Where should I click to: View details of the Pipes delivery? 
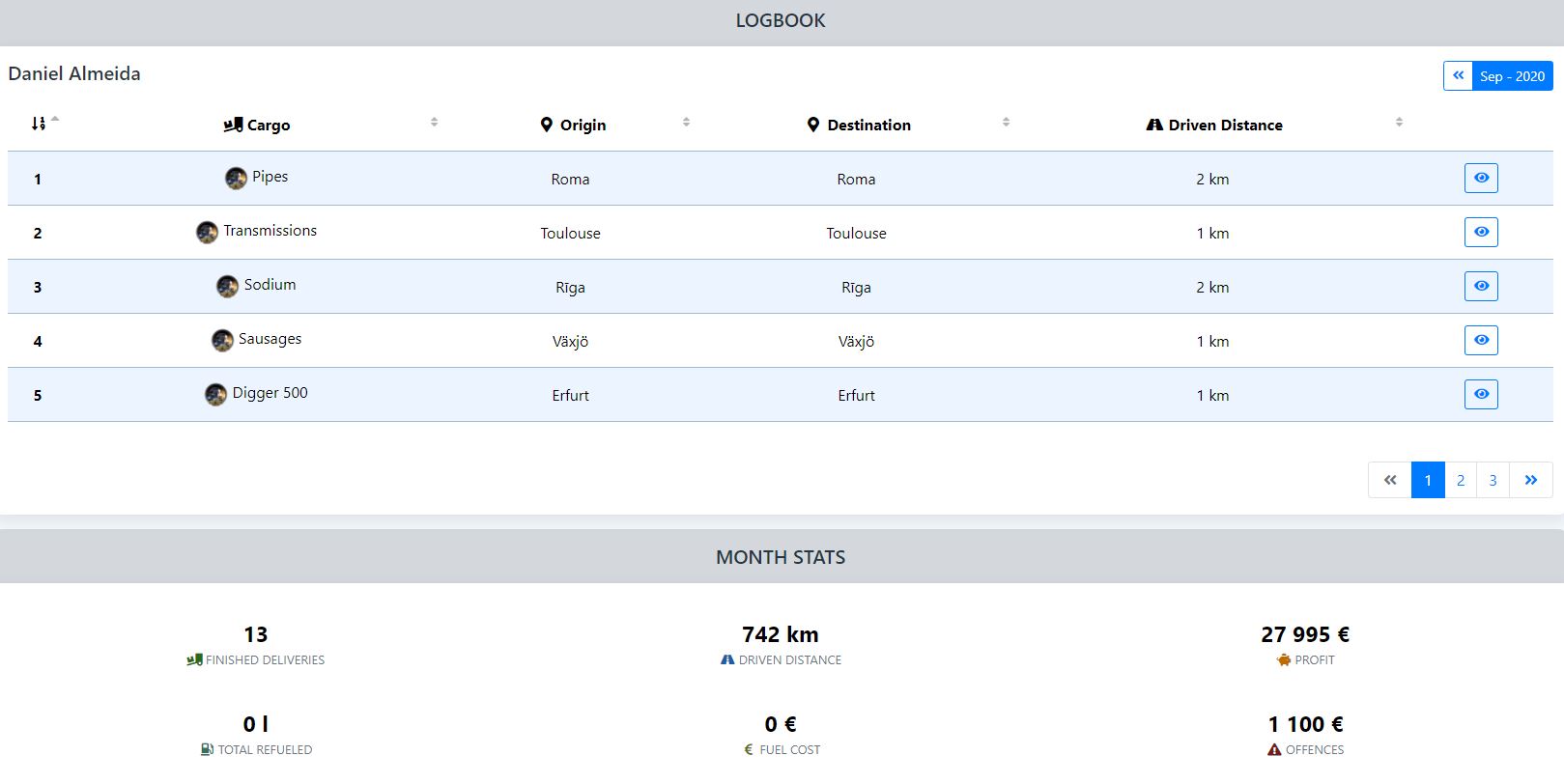(x=1480, y=178)
